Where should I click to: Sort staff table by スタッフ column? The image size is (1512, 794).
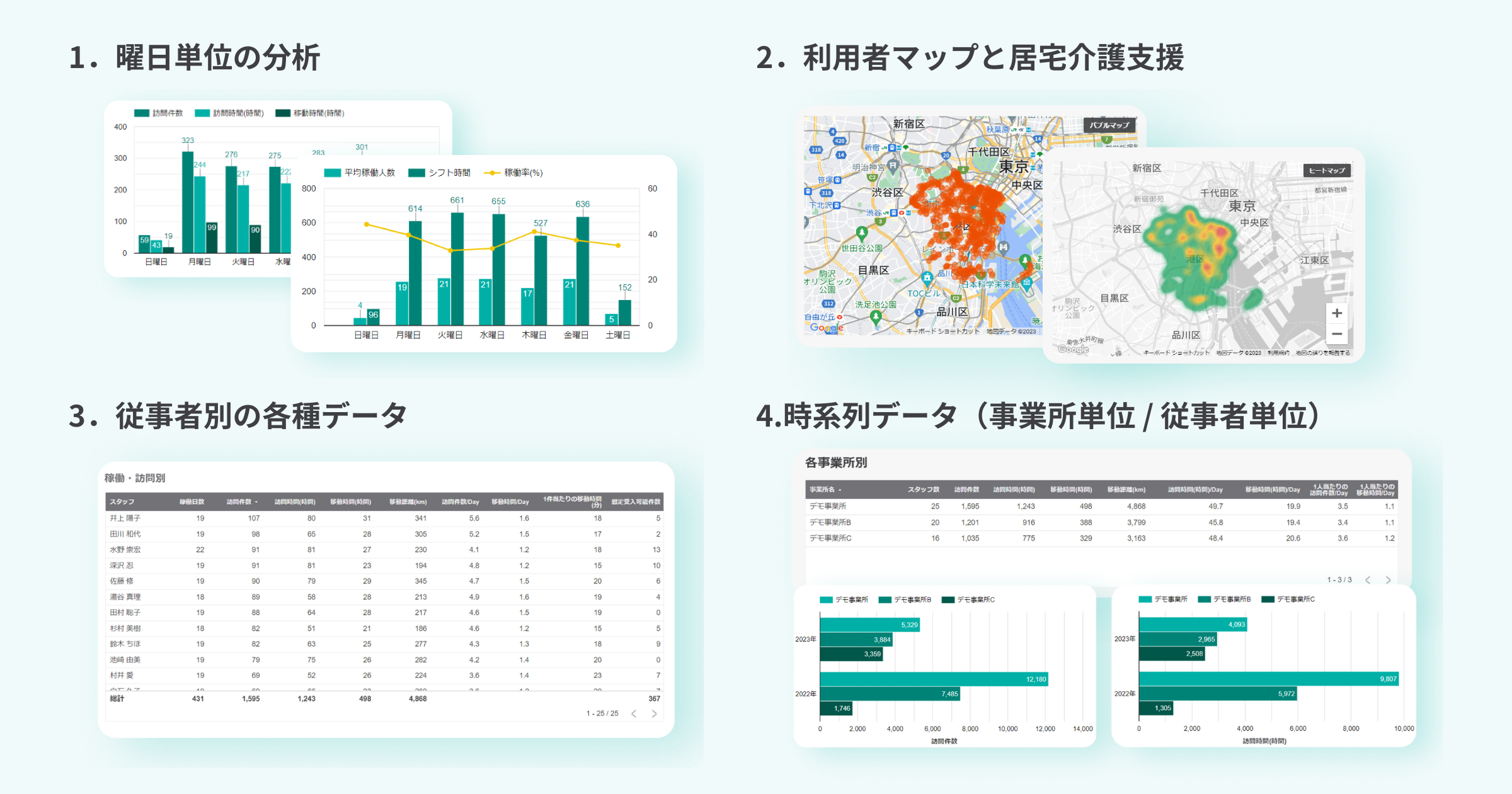[x=122, y=502]
